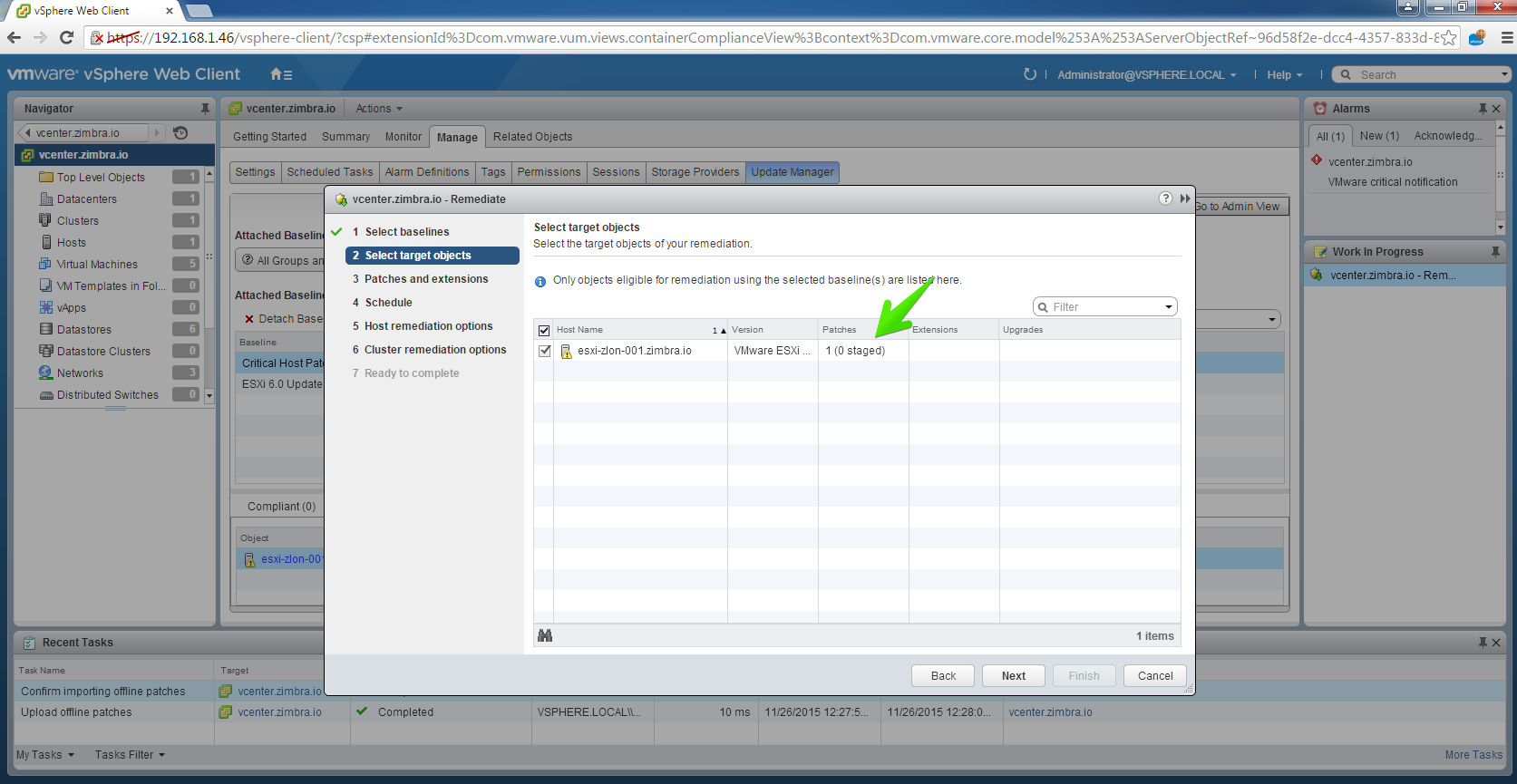
Task: Open the Help dropdown menu
Action: 1285,74
